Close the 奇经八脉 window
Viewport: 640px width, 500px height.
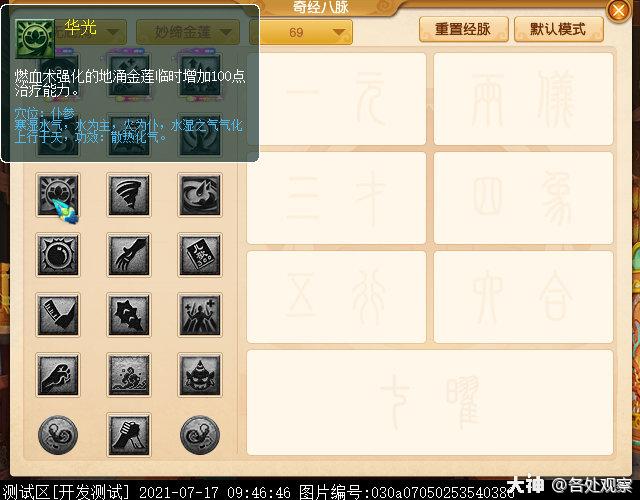(618, 10)
